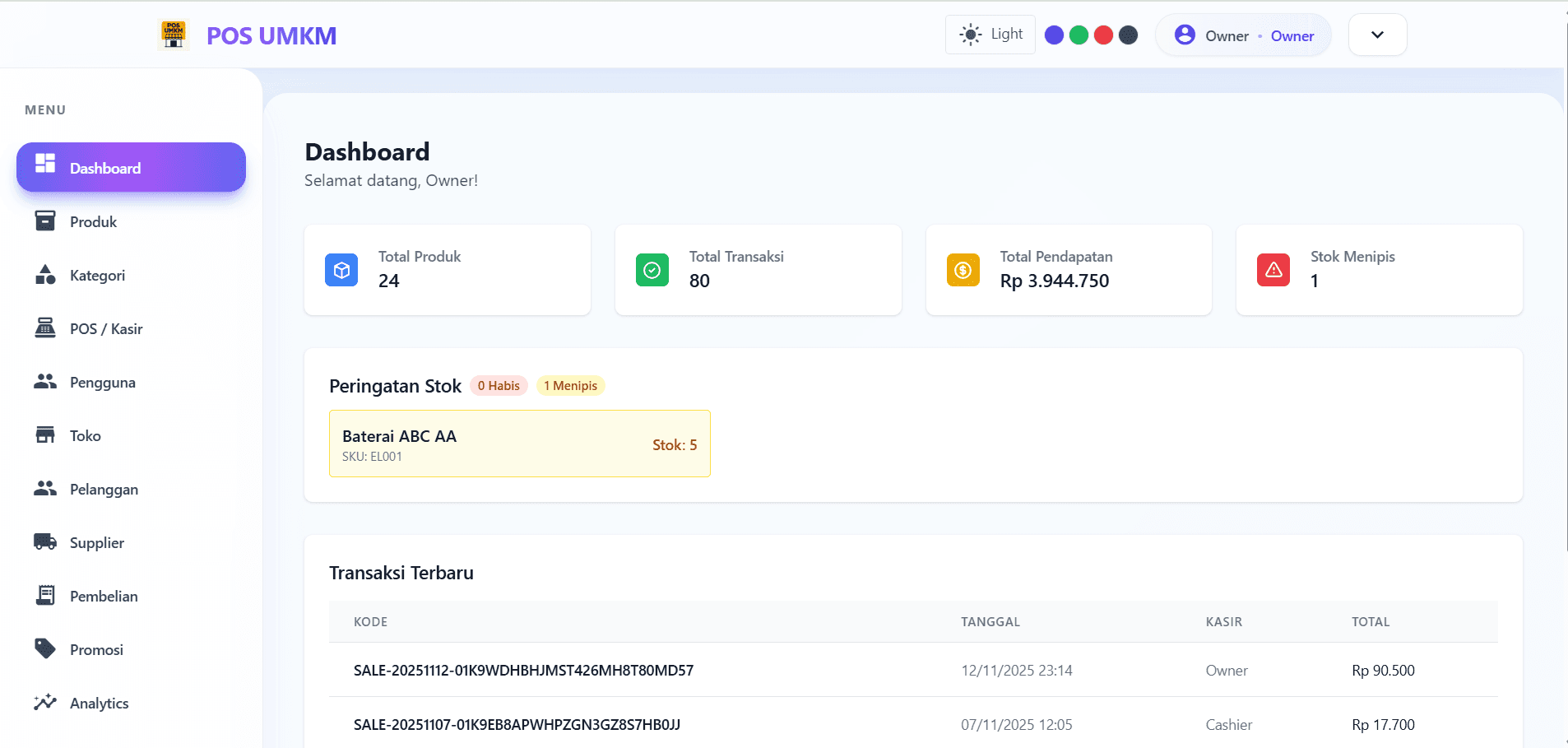Open the Baterai ABC AA stock warning card
Viewport: 1568px width, 748px height.
[519, 444]
